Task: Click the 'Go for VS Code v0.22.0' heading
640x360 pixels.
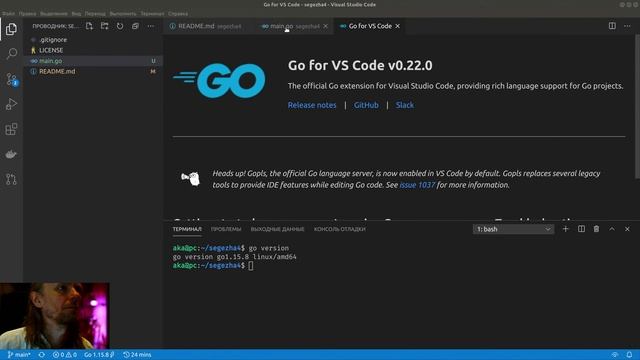Action: pyautogui.click(x=360, y=65)
